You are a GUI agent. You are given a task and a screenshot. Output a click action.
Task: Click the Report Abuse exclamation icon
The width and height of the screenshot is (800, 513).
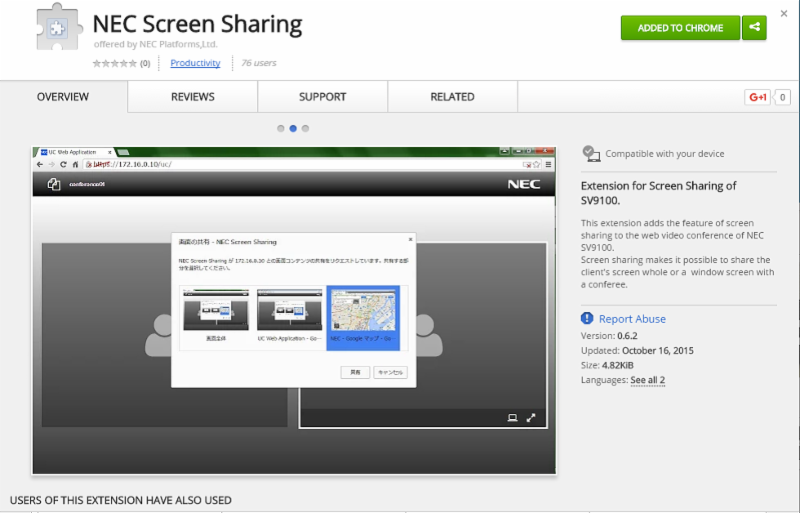[x=587, y=319]
